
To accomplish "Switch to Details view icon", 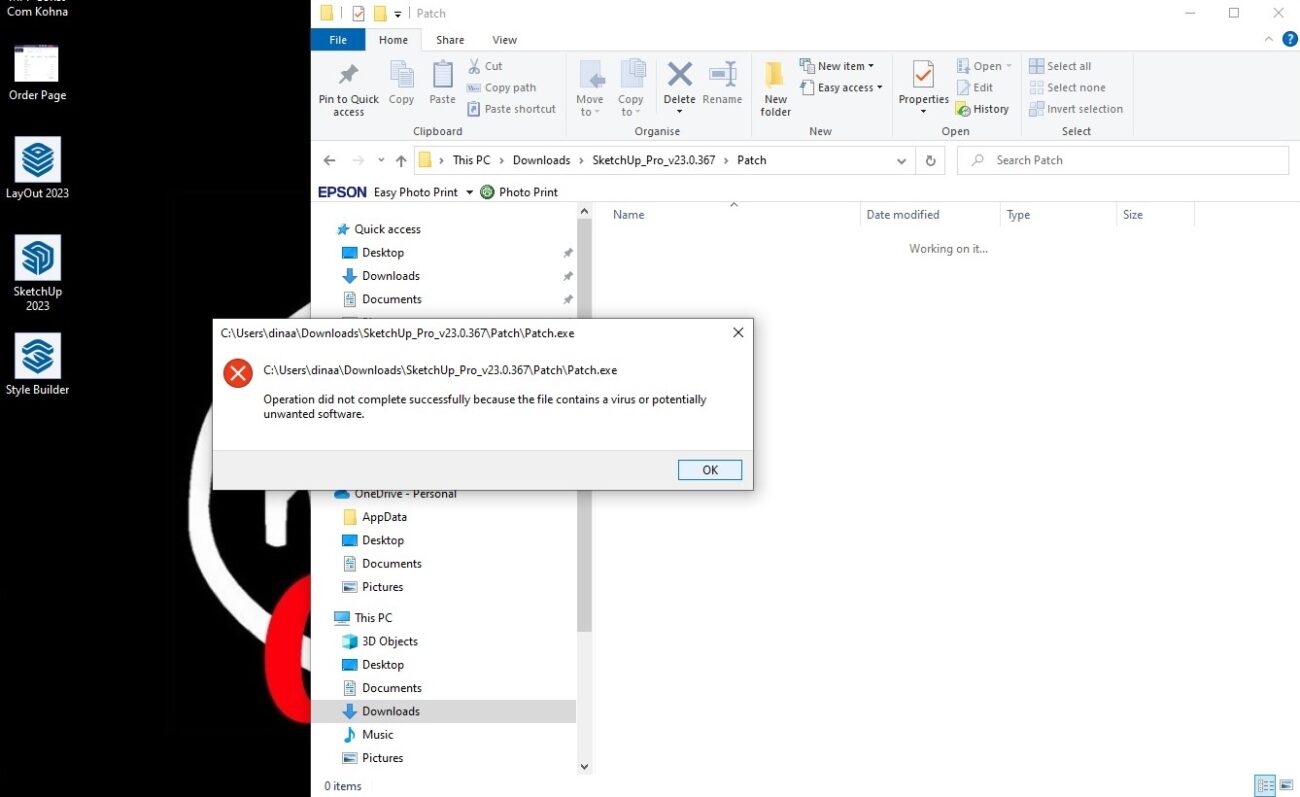I will (x=1265, y=786).
